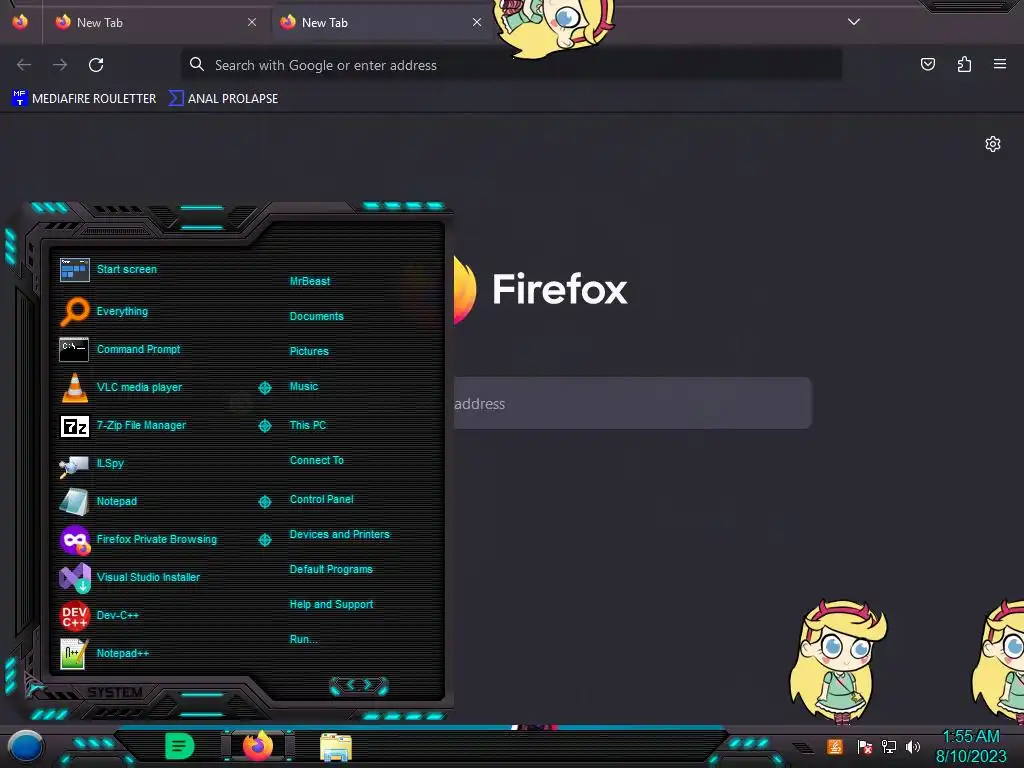Save page to Pocket

(928, 64)
